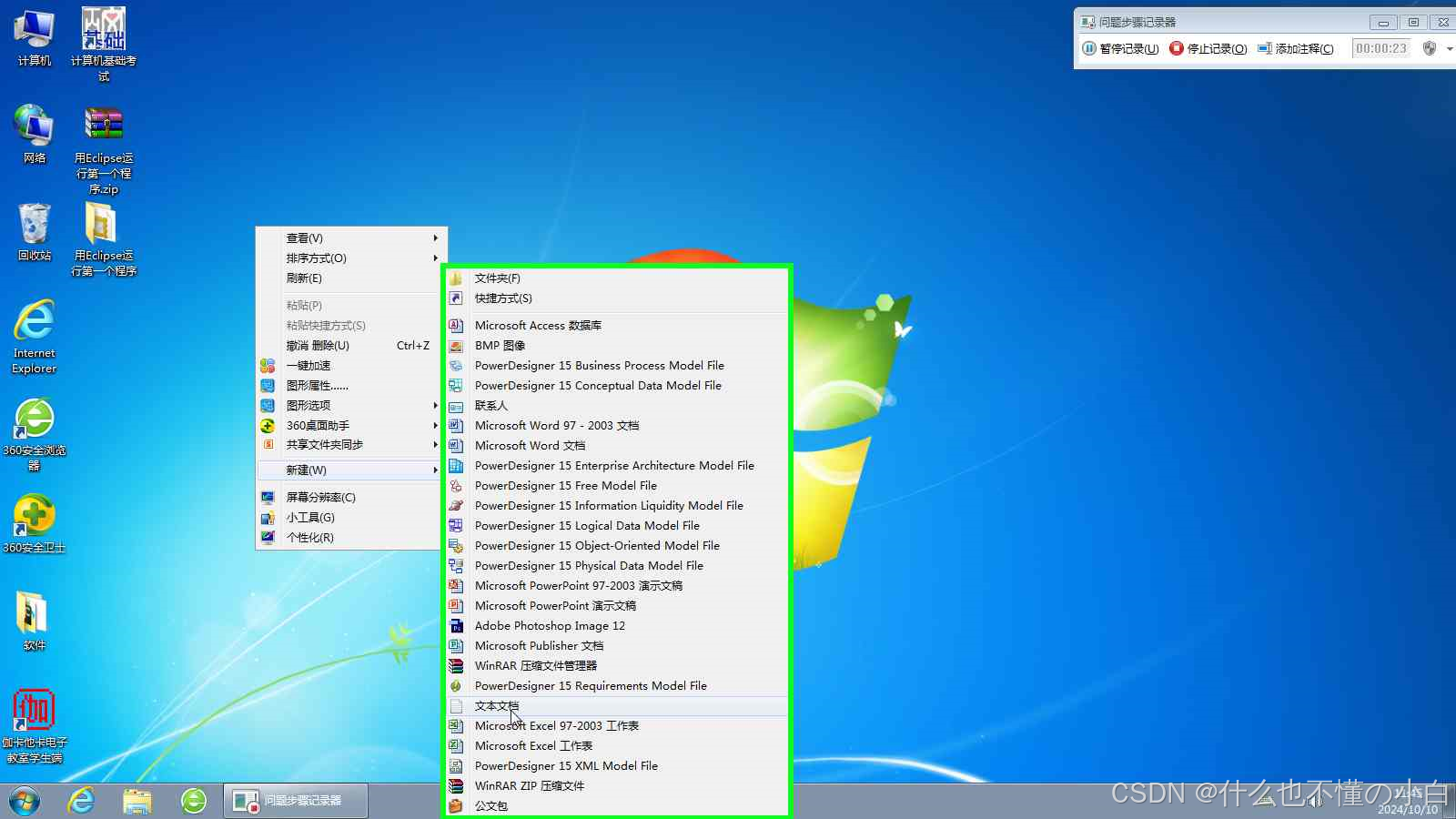Create PowerDesigner 15 XML Model File

tap(617, 765)
